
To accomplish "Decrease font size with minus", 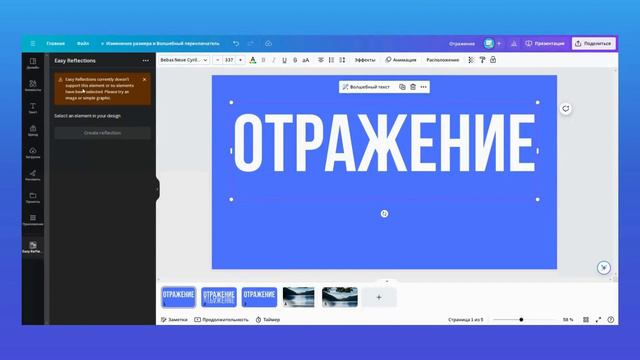I will pyautogui.click(x=218, y=60).
